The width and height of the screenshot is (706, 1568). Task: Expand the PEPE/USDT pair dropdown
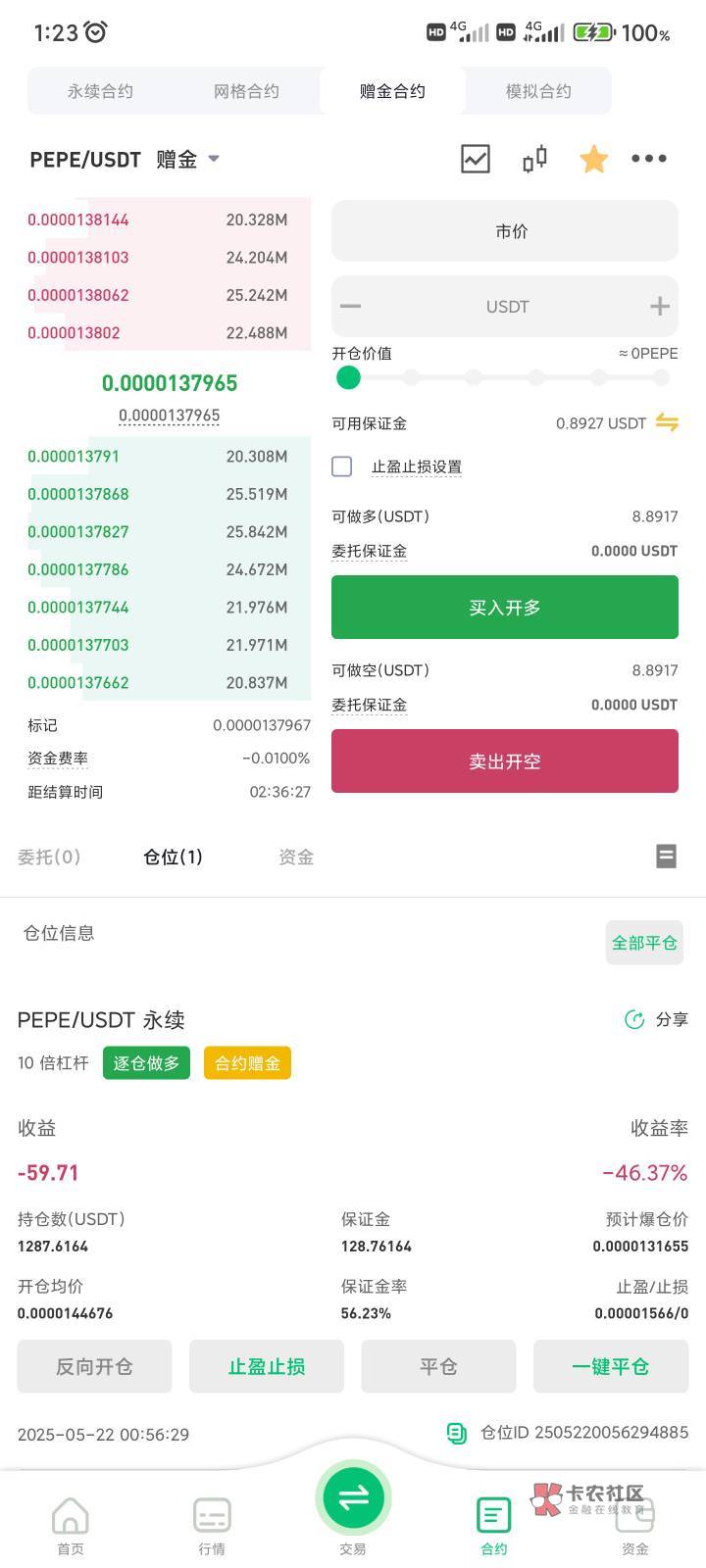[214, 159]
